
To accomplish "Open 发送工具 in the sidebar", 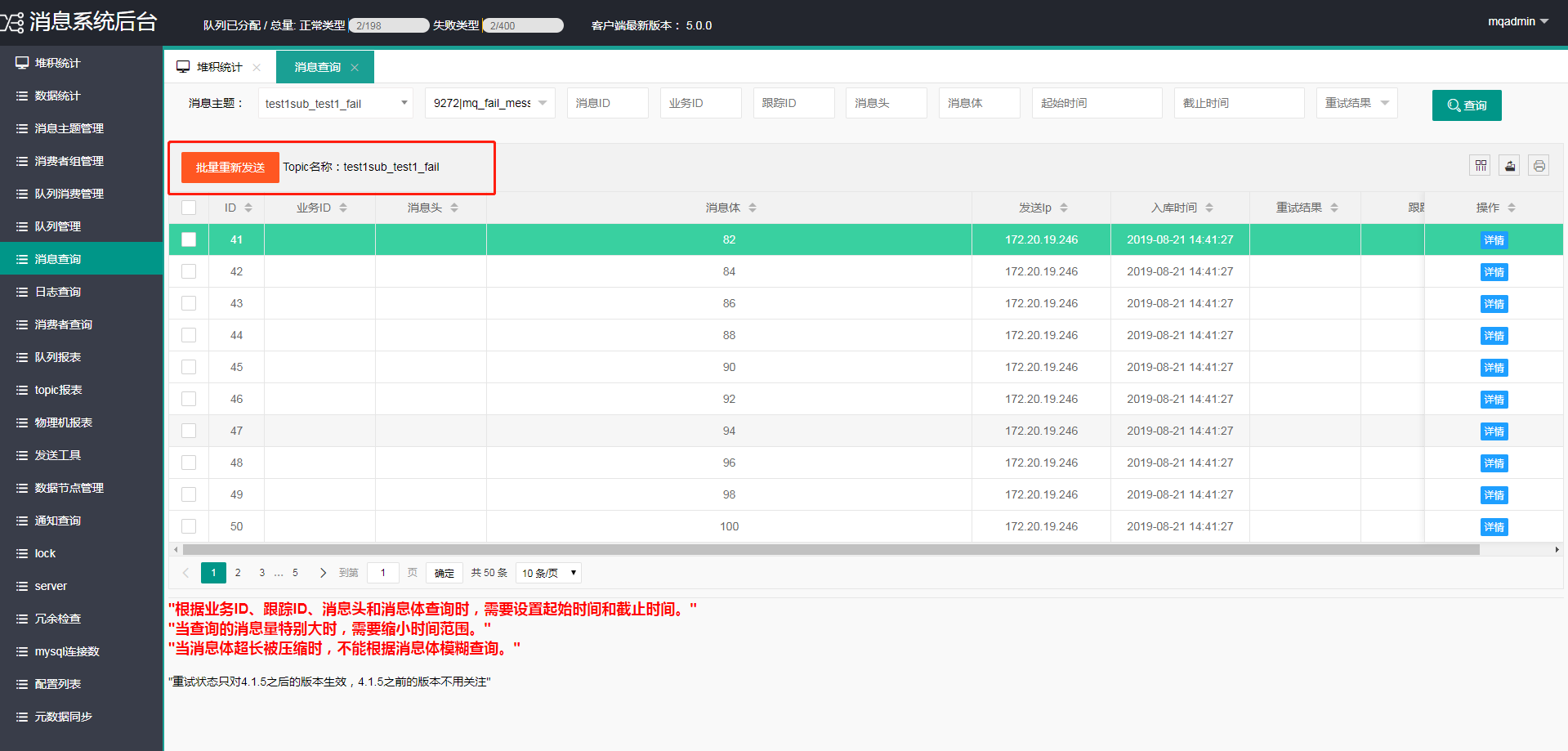I will coord(82,455).
